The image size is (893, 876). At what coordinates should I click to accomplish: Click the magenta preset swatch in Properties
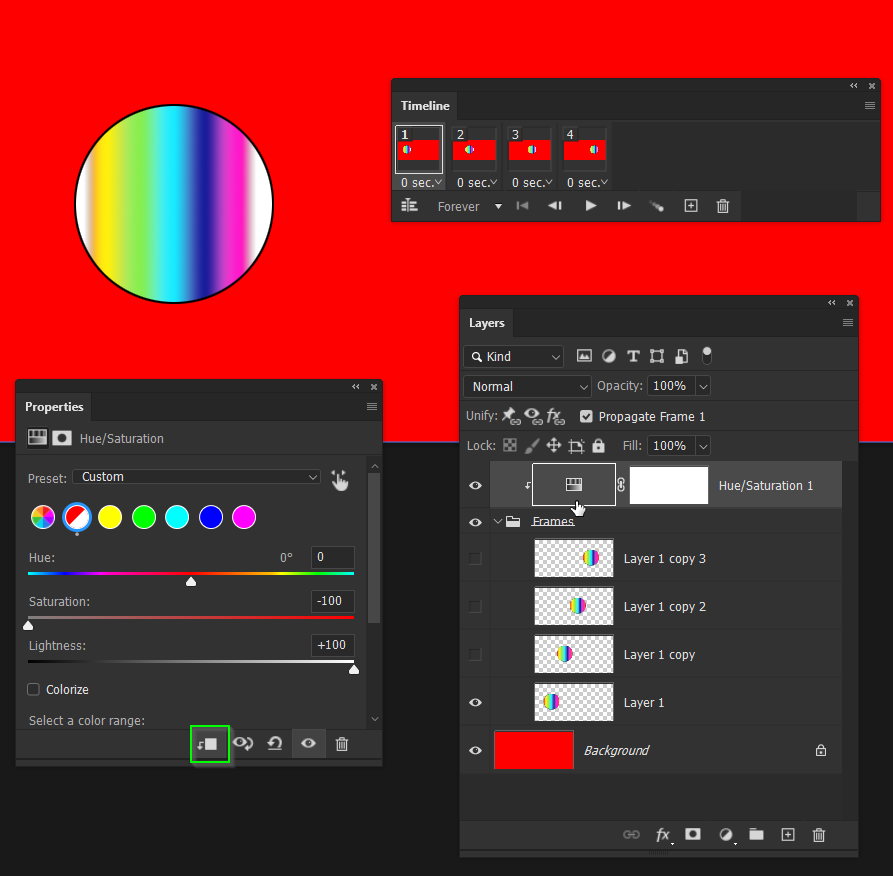click(243, 517)
